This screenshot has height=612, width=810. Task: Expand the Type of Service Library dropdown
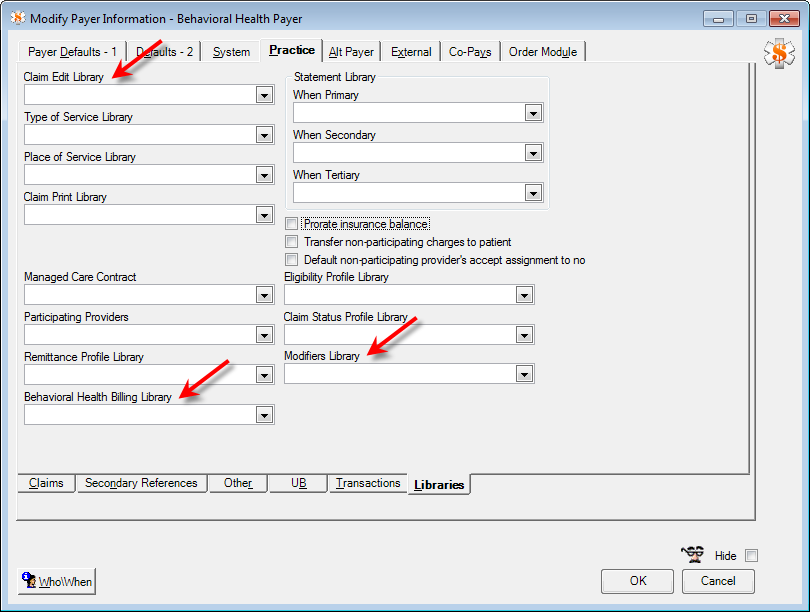[264, 135]
